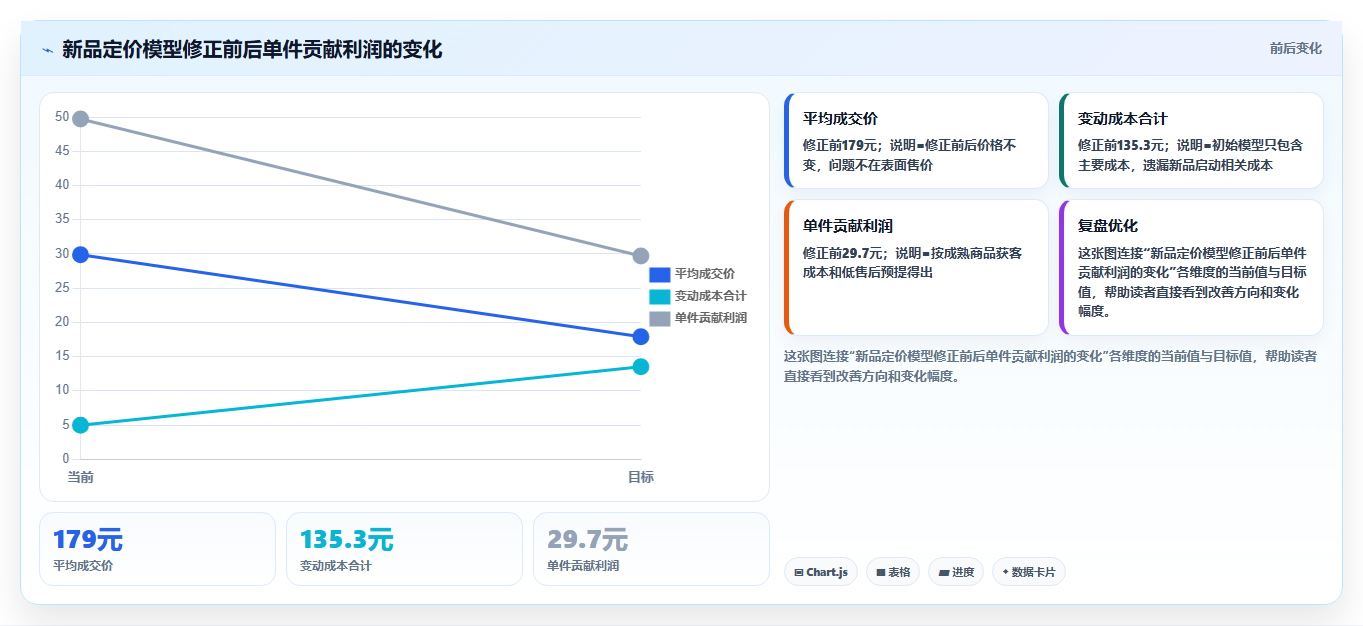Select the 变动成本合计 info card title

point(1123,118)
